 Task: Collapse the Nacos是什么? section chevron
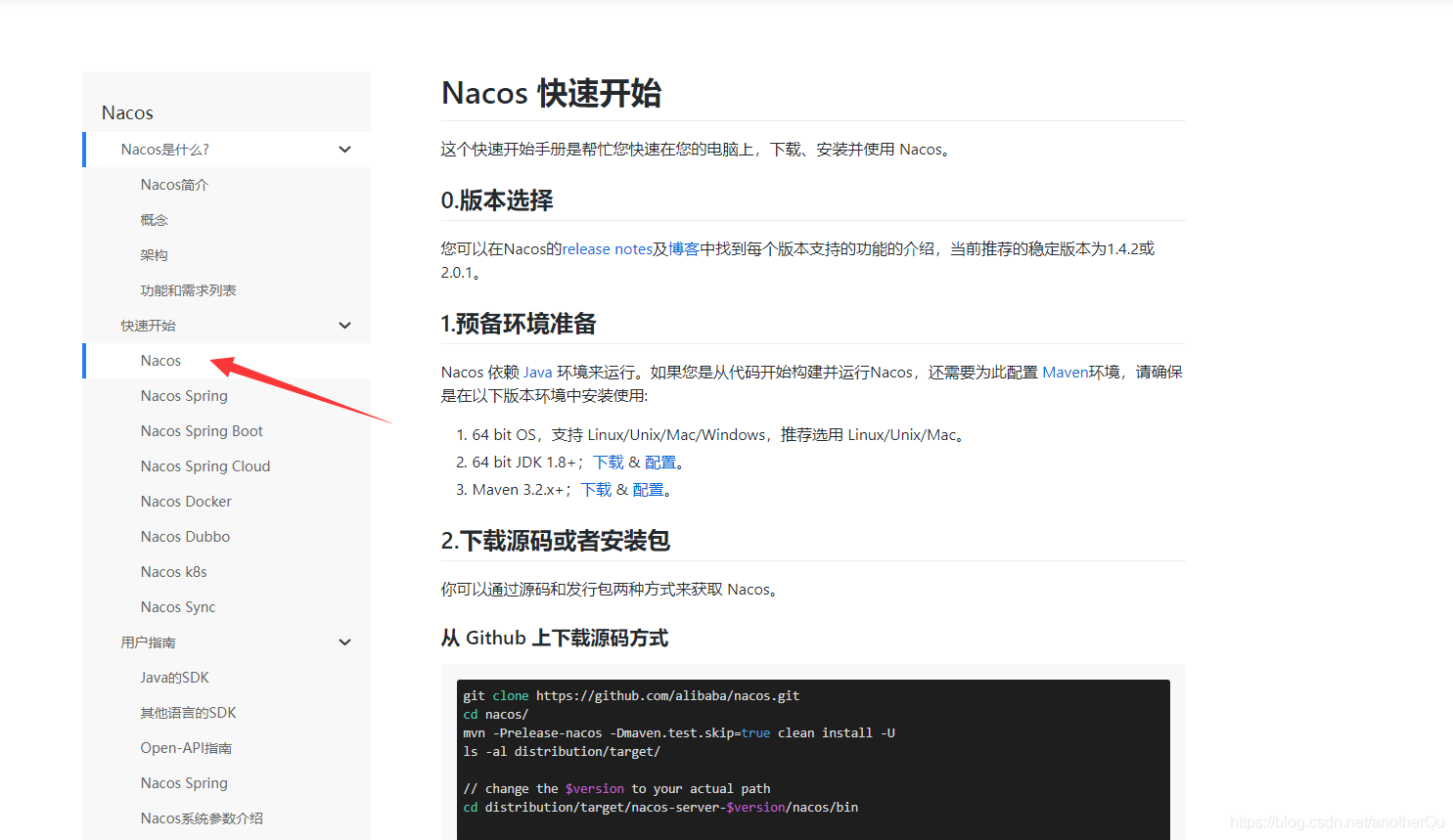point(344,150)
